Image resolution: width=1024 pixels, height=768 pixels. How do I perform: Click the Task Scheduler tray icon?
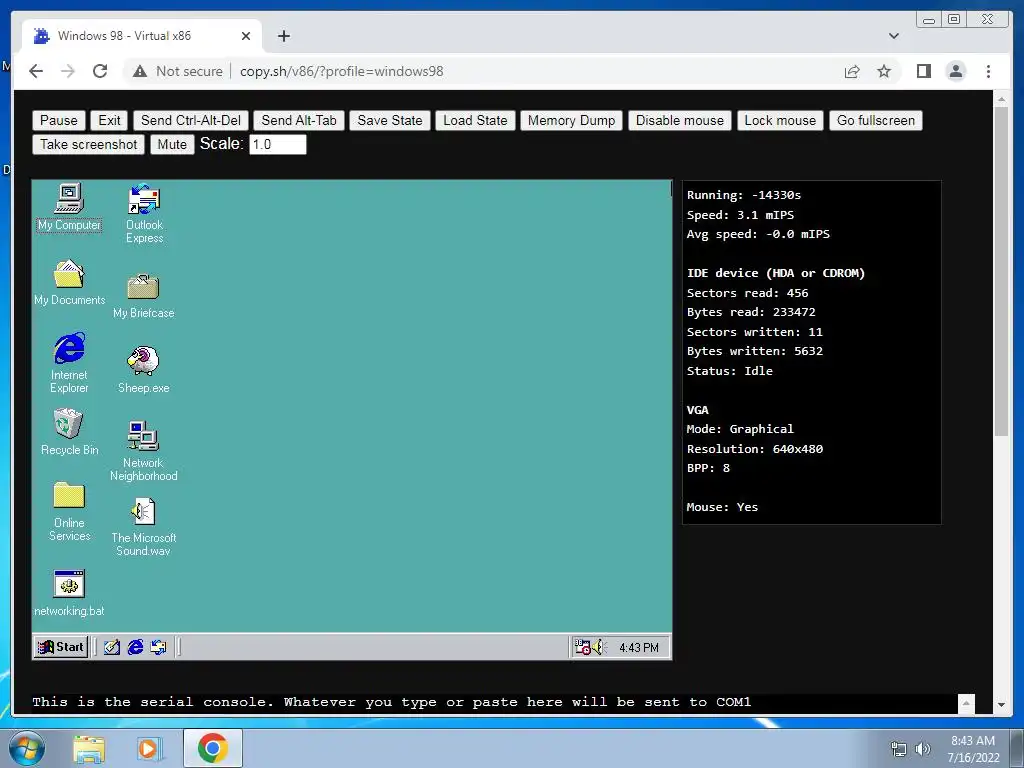click(582, 647)
